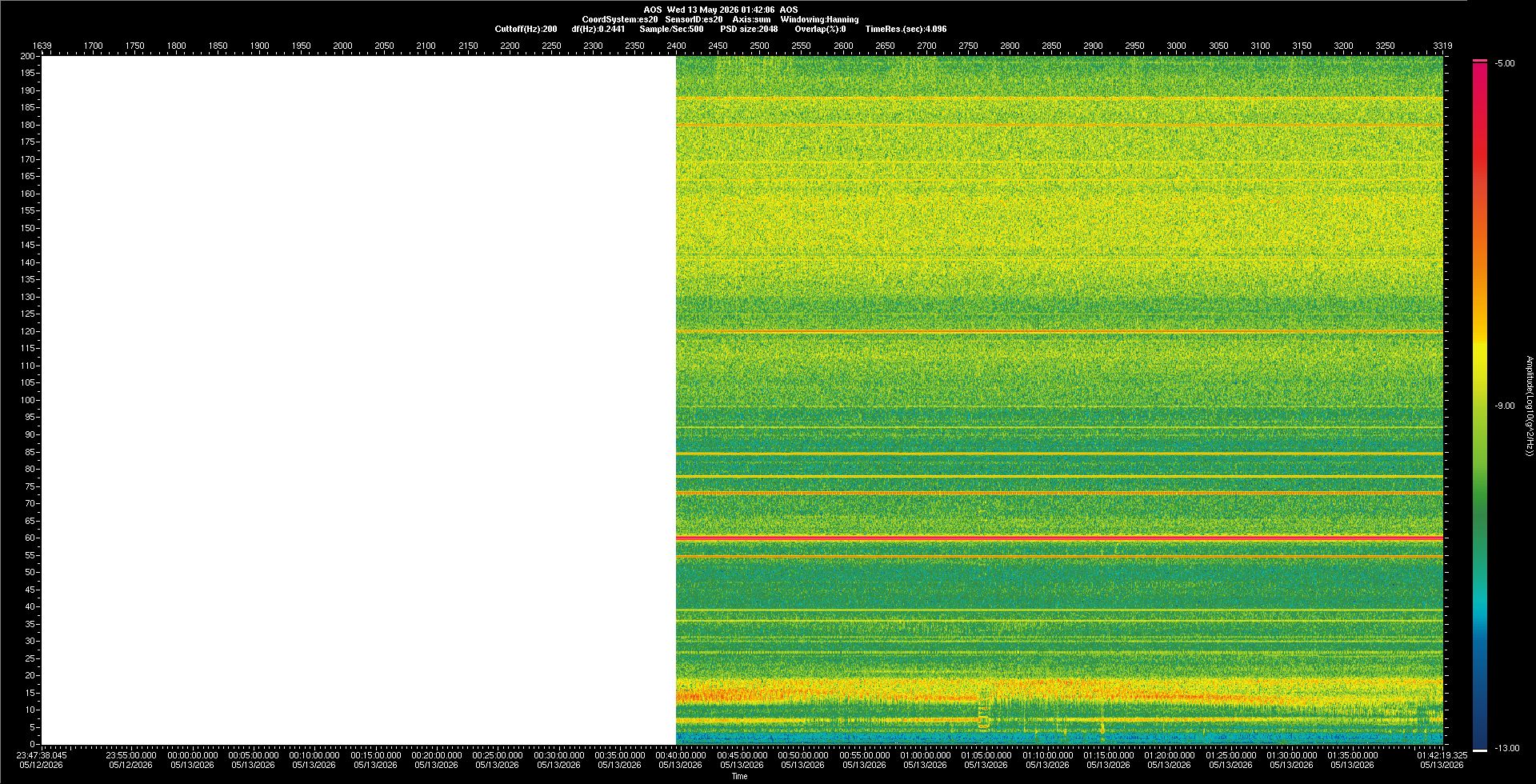The image size is (1536, 784).
Task: Click the 2400 tick on the top axis
Action: (676, 46)
